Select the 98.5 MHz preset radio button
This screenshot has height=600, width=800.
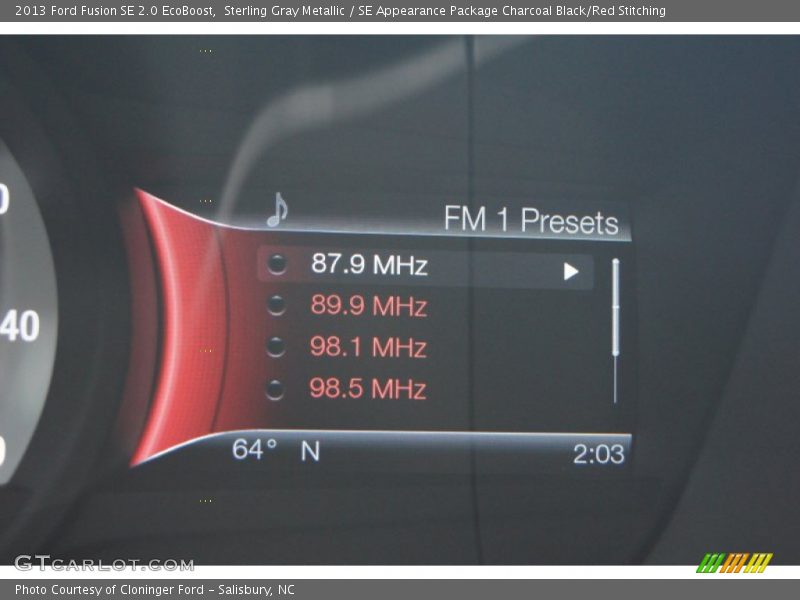(274, 389)
